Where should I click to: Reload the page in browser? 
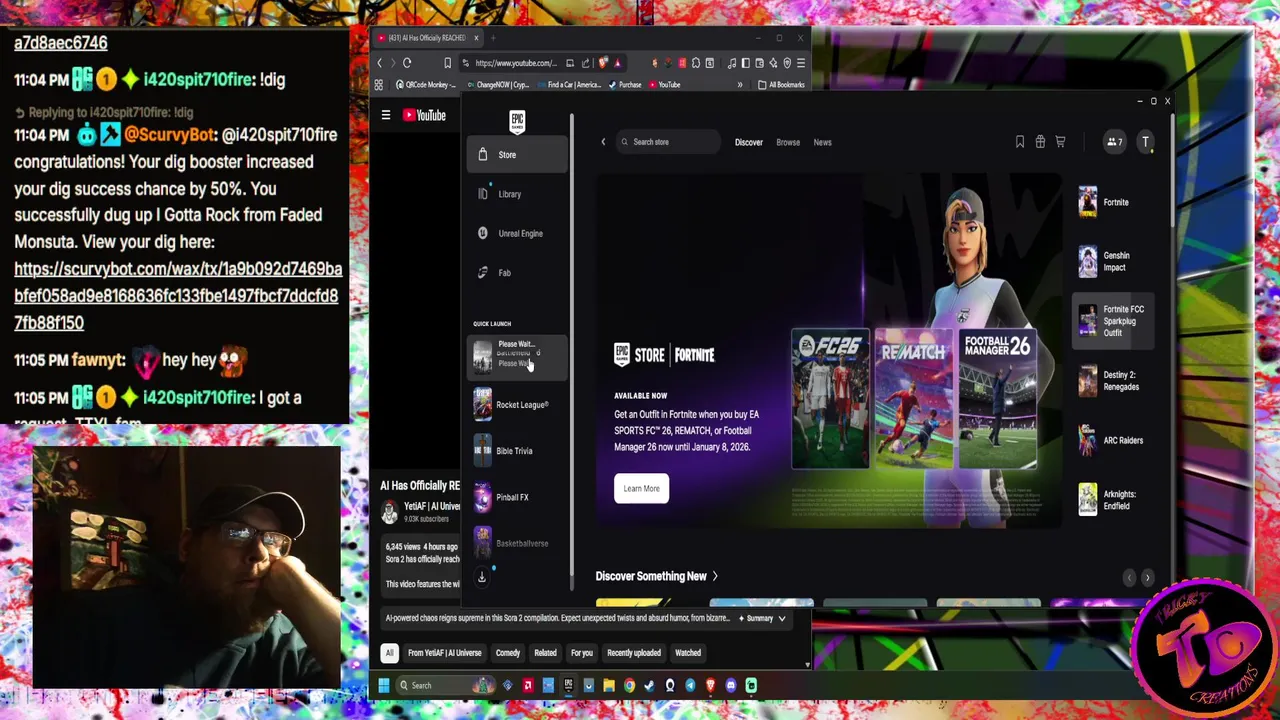pos(407,63)
